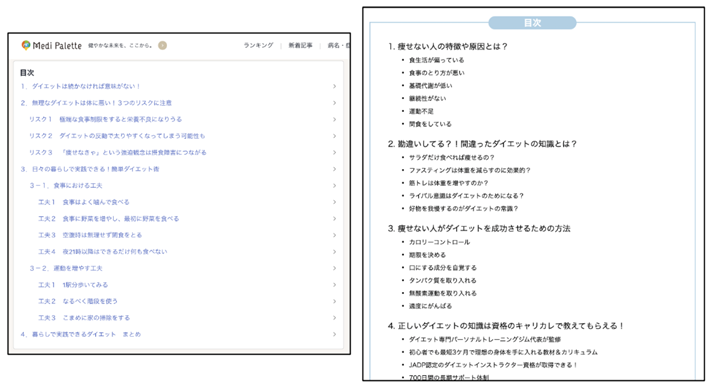Image resolution: width=712 pixels, height=390 pixels.
Task: Click the blue 目次 header pill
Action: pyautogui.click(x=532, y=23)
